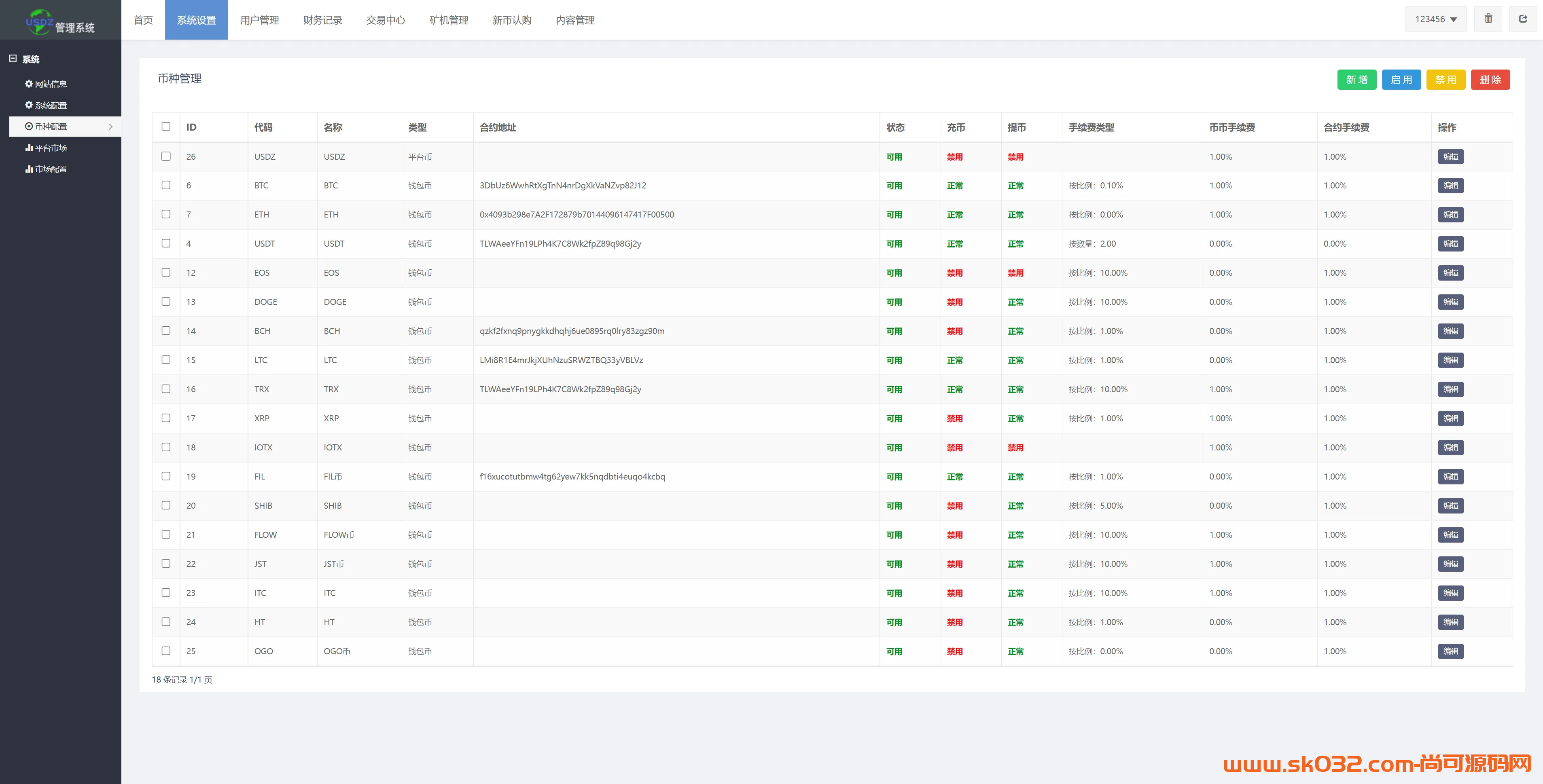Screen dimensions: 1543x784
Task: Click 编辑 for the ETH row
Action: click(1451, 215)
